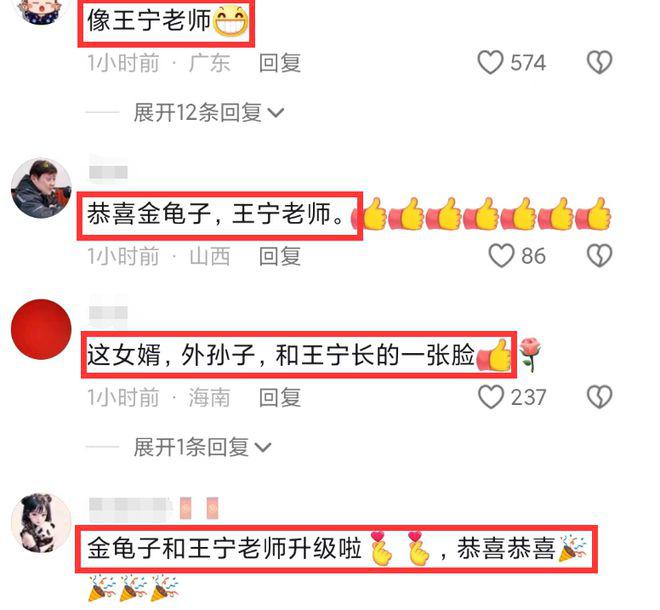Open the middle-aged man's avatar profile
Image resolution: width=660 pixels, height=610 pixels.
pos(41,188)
